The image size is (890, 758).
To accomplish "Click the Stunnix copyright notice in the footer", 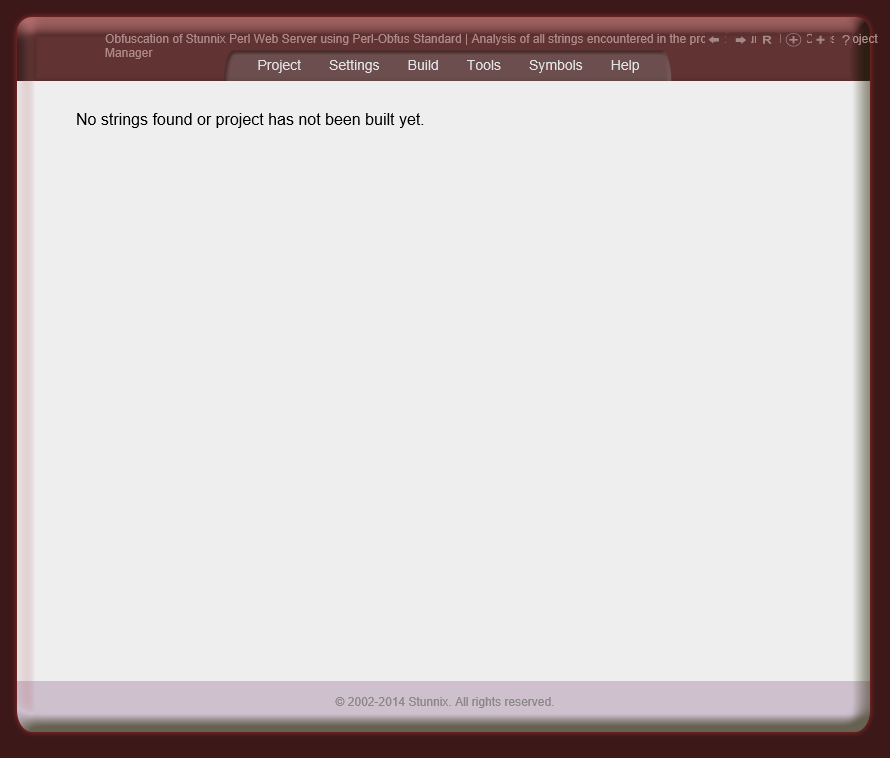I will coord(444,701).
